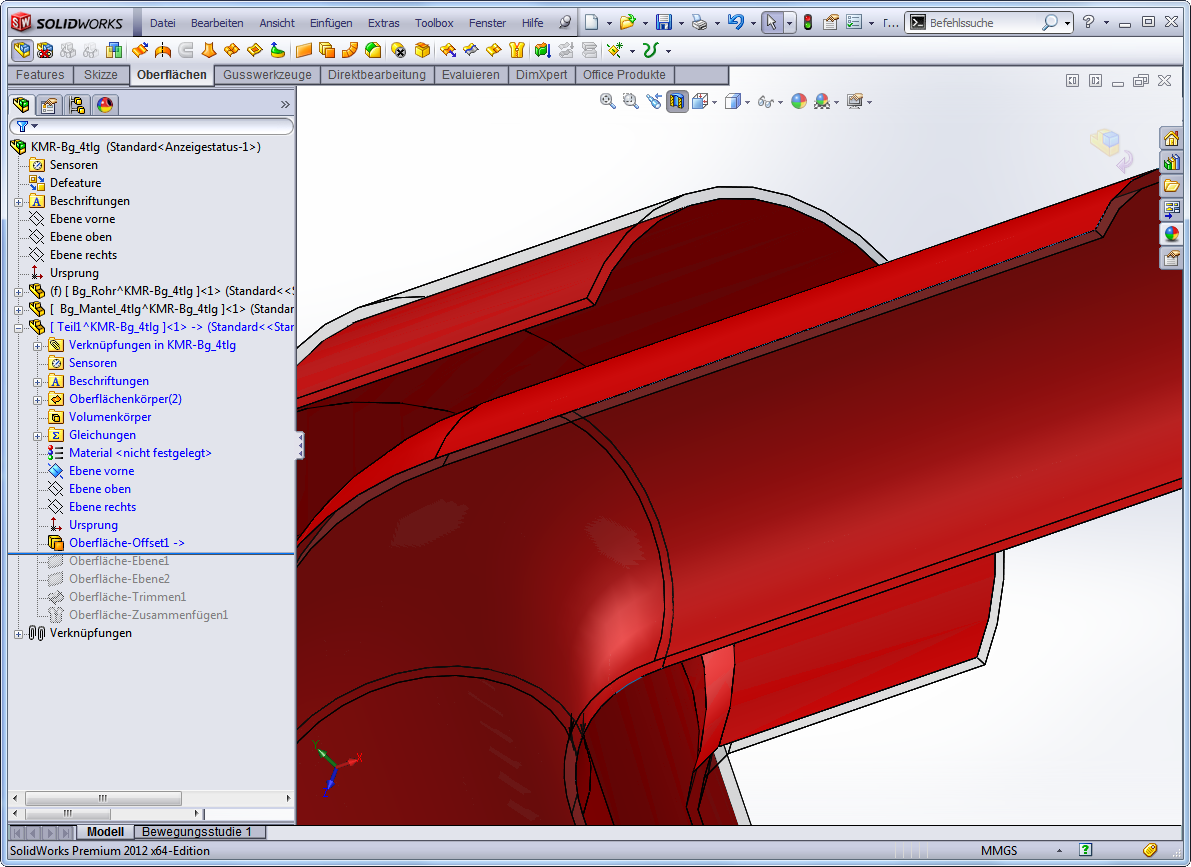
Task: Toggle the Section View button
Action: [x=677, y=101]
